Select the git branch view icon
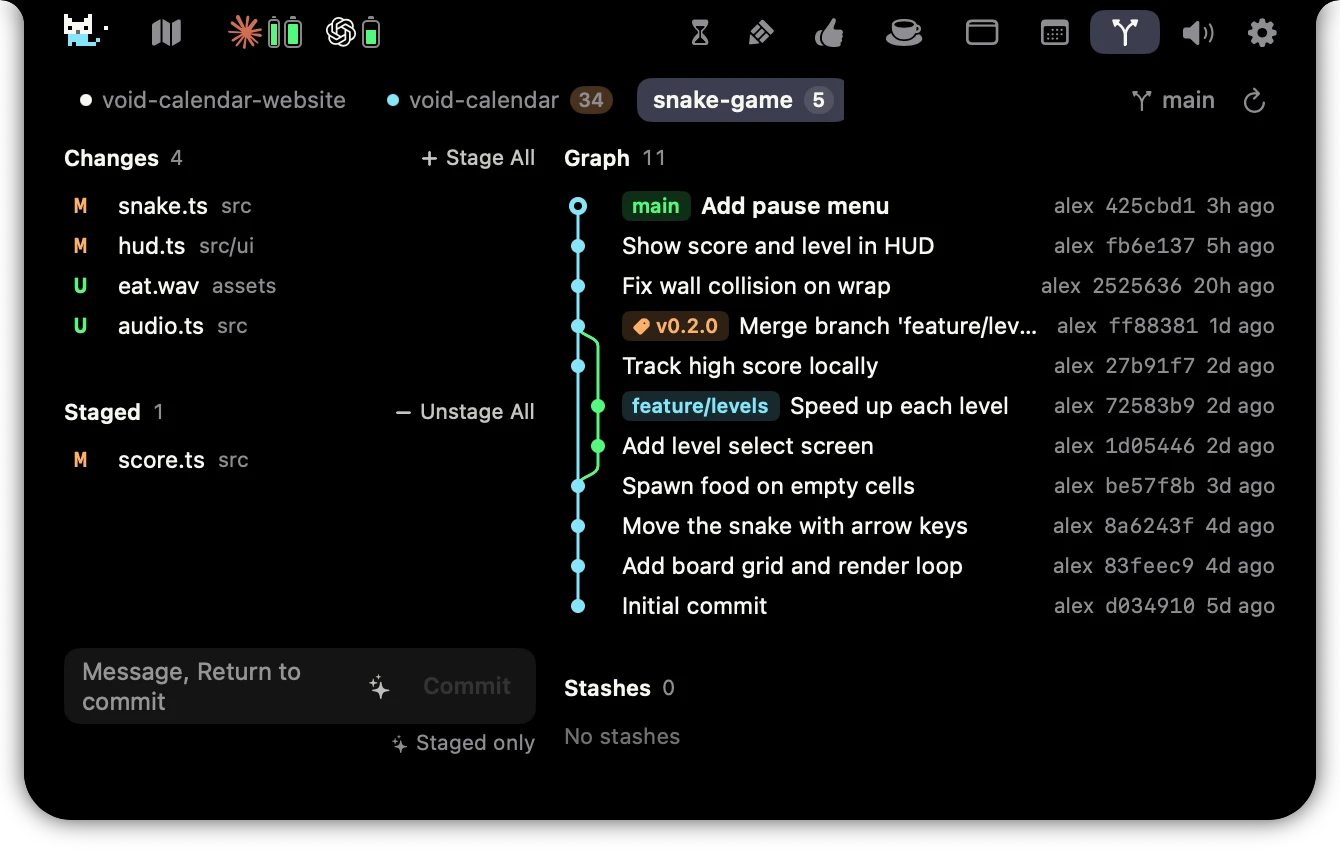1340x858 pixels. click(1125, 32)
